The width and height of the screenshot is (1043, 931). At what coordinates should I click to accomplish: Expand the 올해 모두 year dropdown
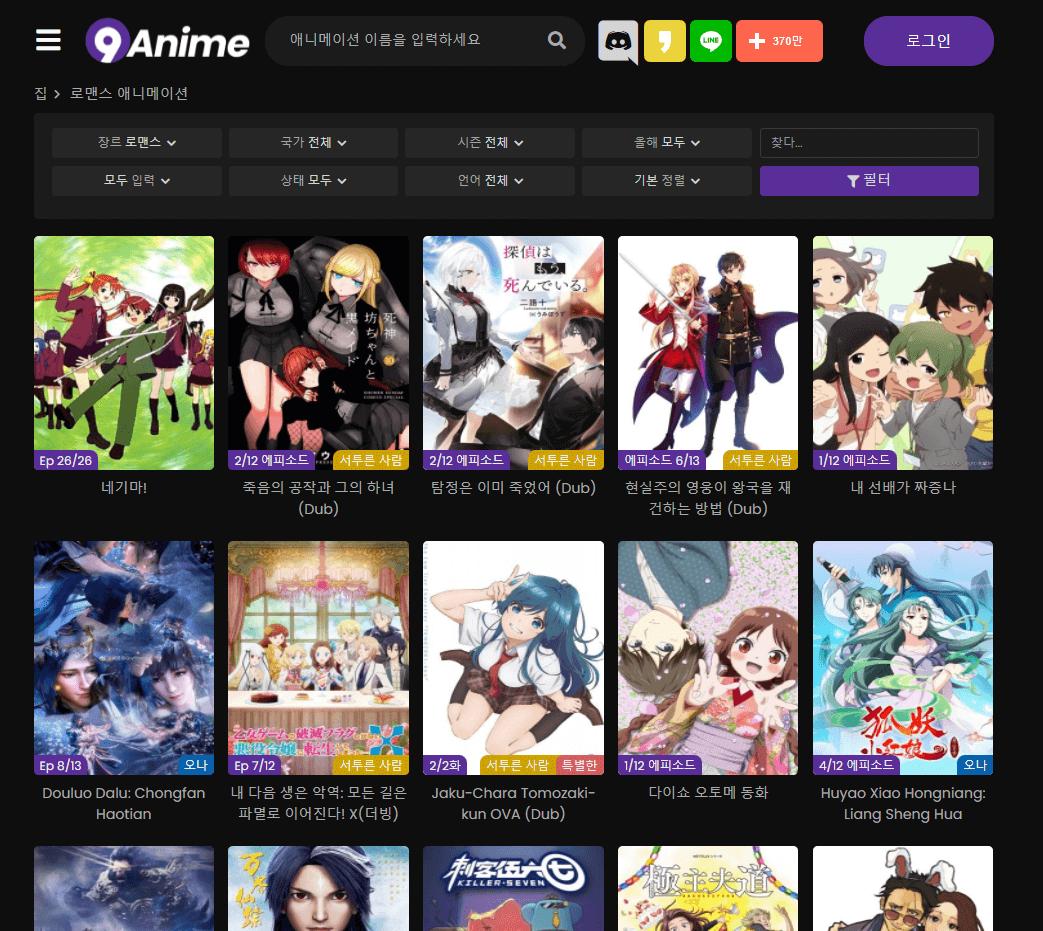tap(666, 143)
